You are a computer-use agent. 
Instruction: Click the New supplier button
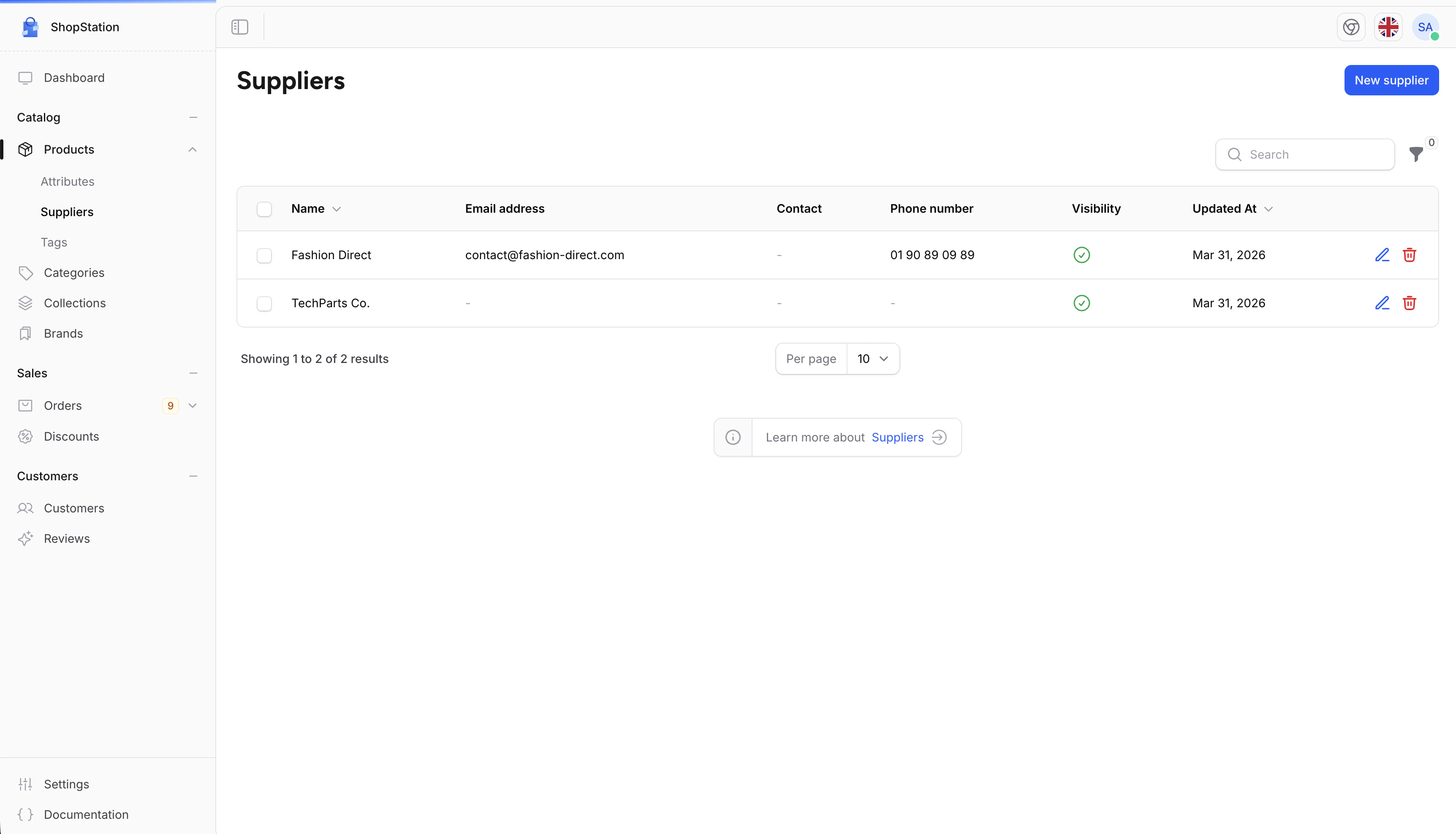[1391, 80]
